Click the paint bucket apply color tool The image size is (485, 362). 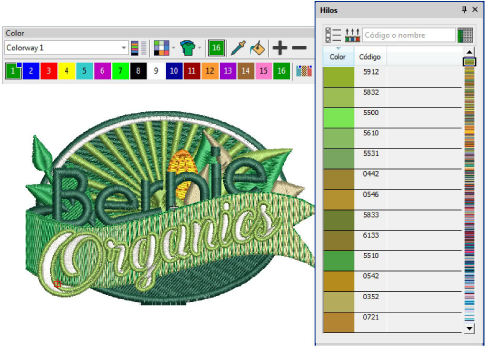[257, 48]
